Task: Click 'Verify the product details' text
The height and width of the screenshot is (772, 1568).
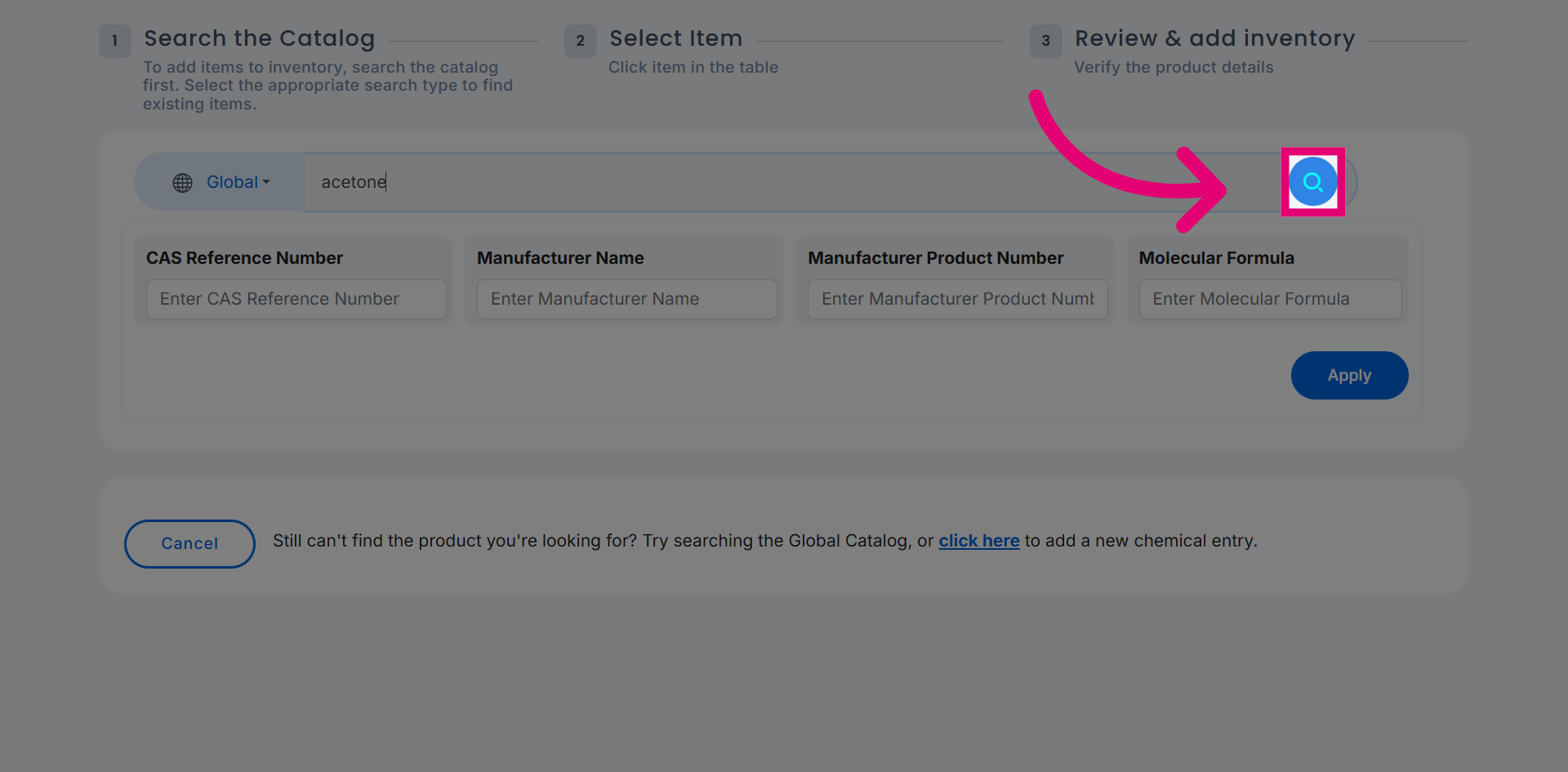Action: pos(1174,67)
